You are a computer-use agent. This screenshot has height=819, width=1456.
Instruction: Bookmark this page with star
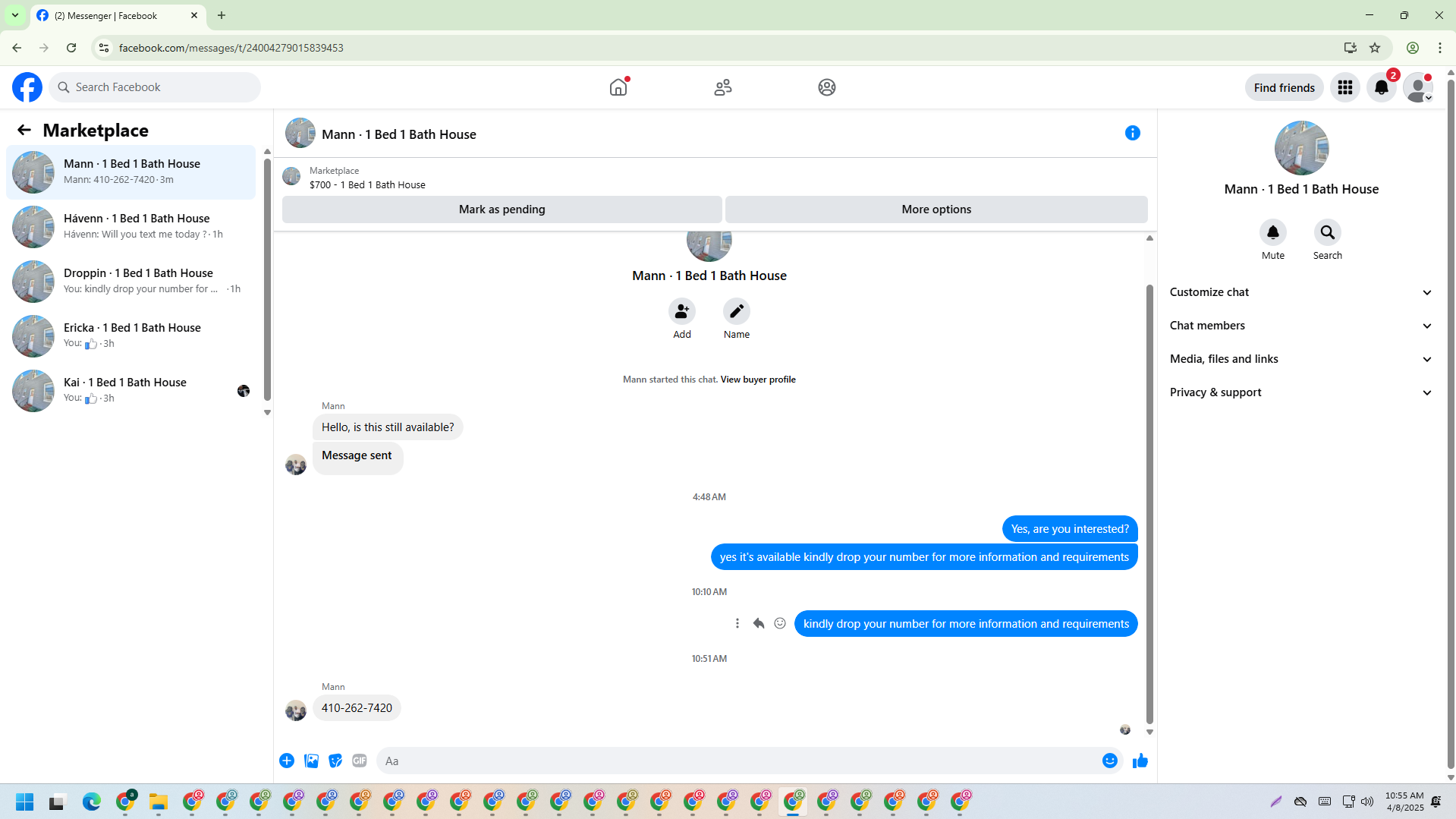click(x=1375, y=48)
